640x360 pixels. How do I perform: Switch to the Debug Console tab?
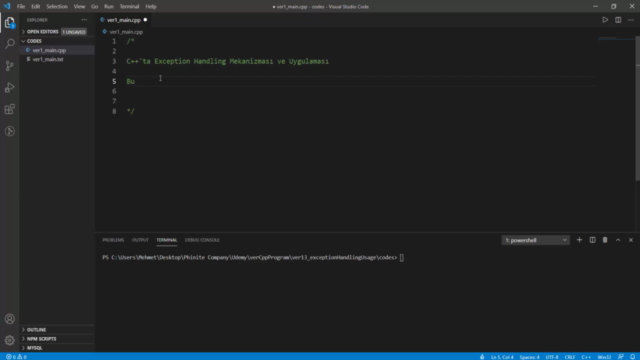click(202, 240)
